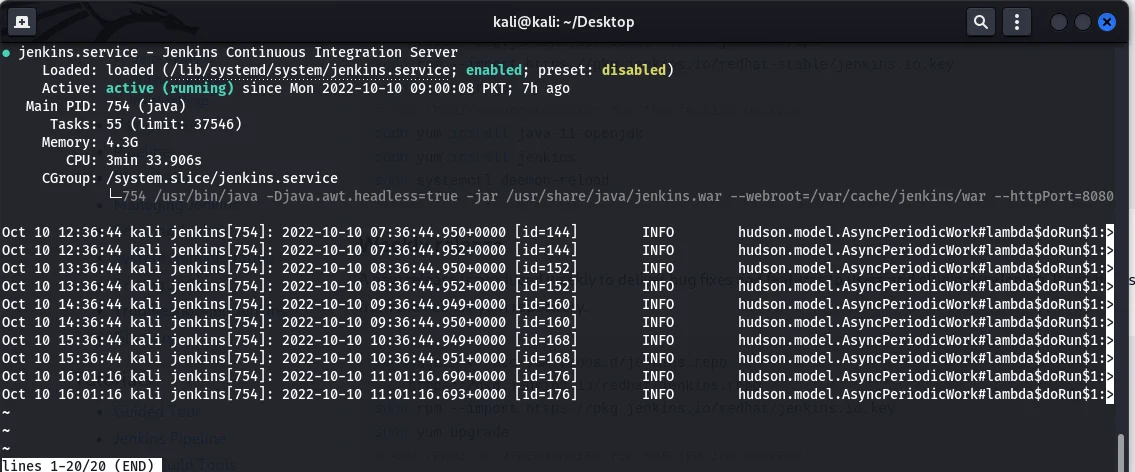Click the green 'enabled' word in Loaded line
The image size is (1135, 472).
tap(494, 70)
